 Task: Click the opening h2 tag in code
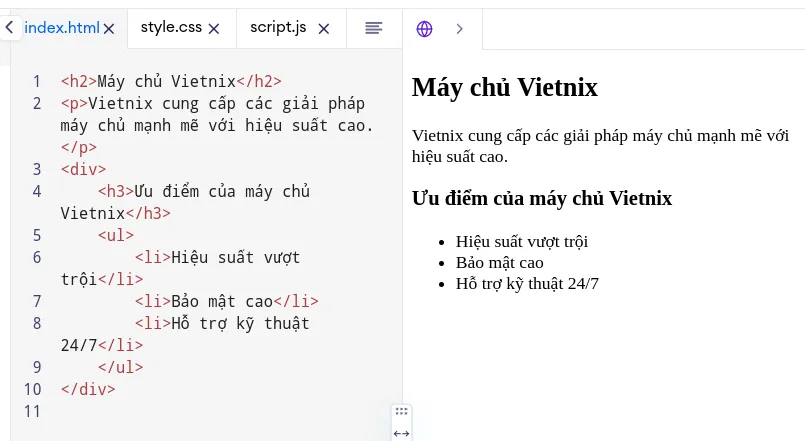79,82
